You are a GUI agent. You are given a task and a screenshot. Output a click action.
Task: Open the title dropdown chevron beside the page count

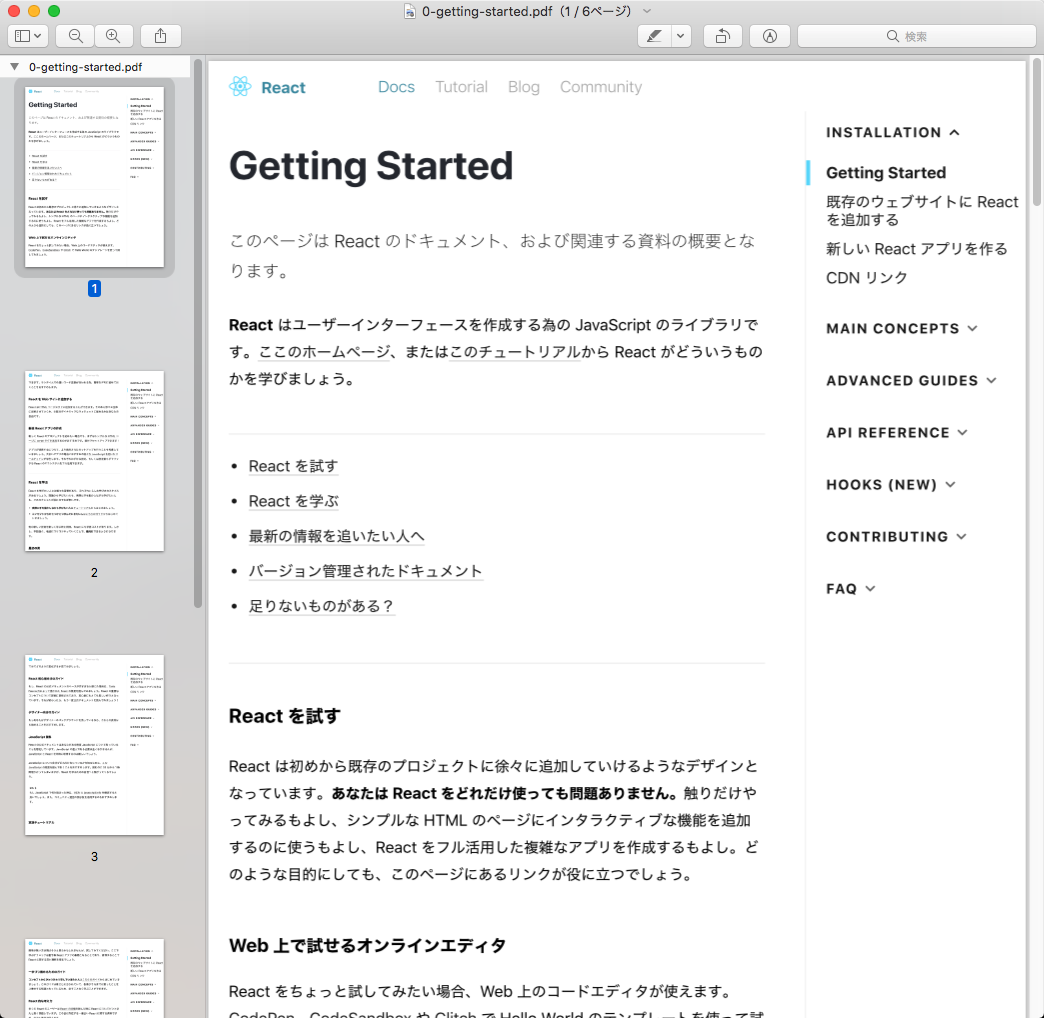(x=647, y=11)
